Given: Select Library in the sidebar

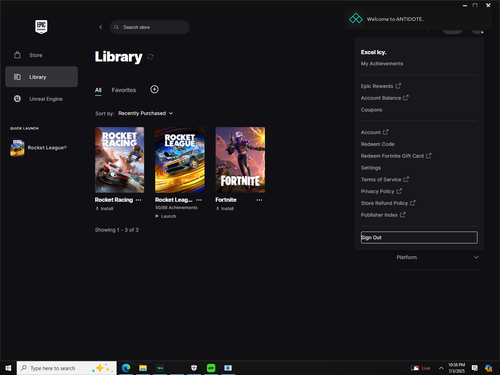Looking at the screenshot, I should click(x=41, y=77).
